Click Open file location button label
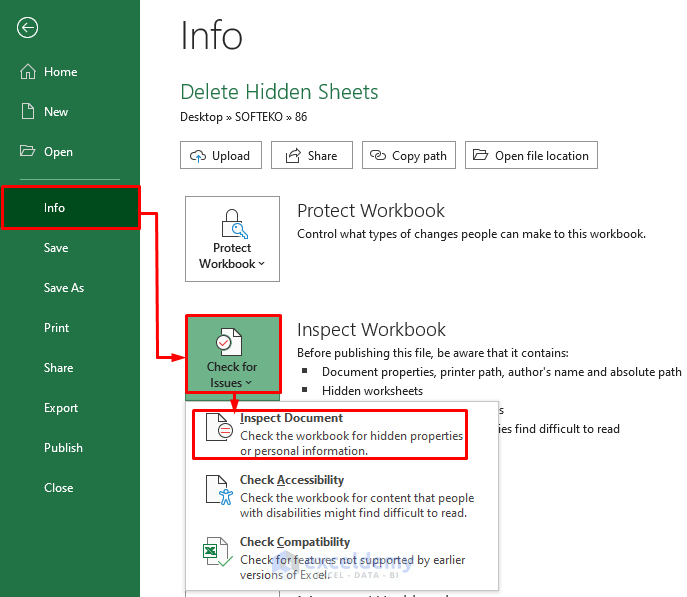Screen dimensions: 687x597 (x=542, y=156)
